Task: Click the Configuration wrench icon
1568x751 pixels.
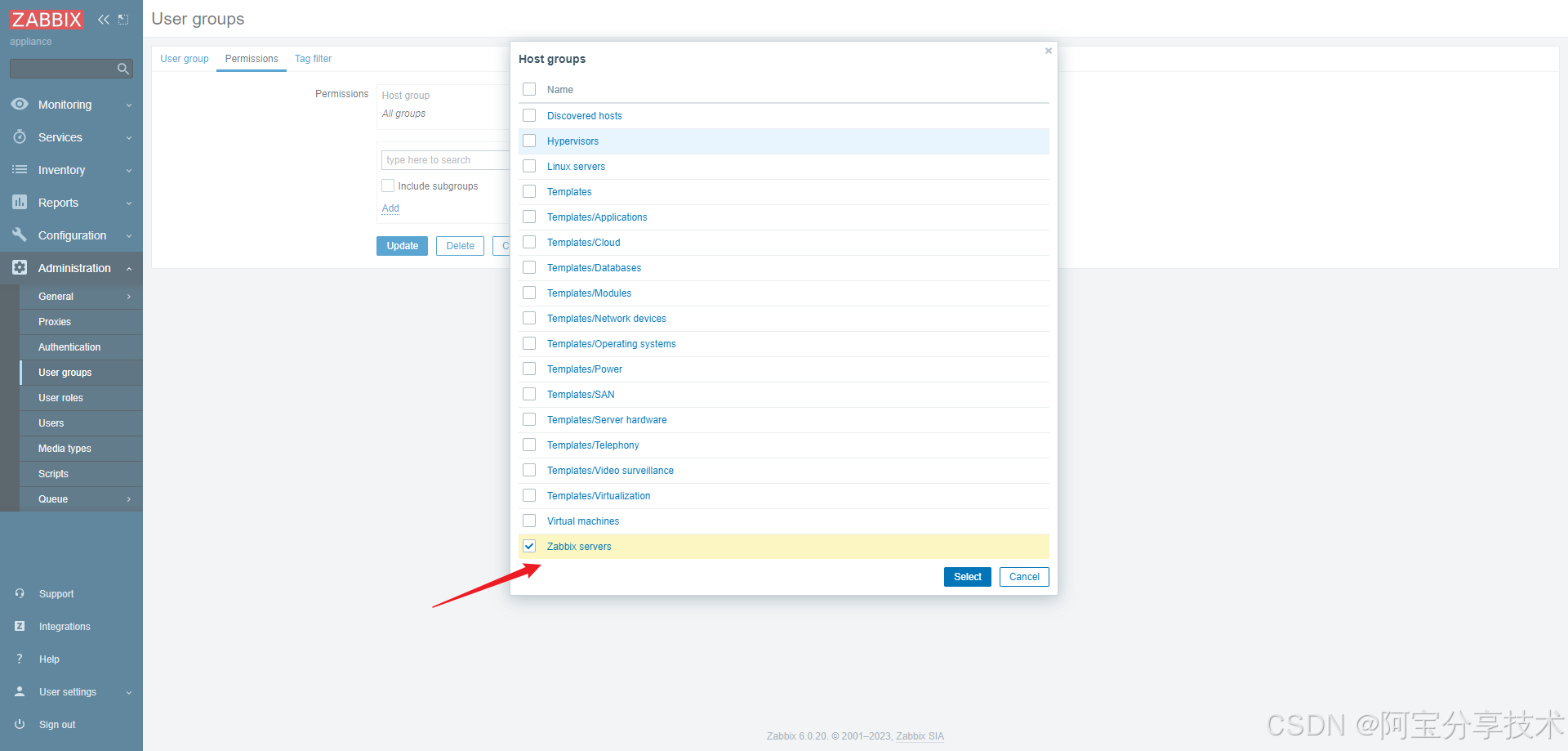Action: coord(20,235)
